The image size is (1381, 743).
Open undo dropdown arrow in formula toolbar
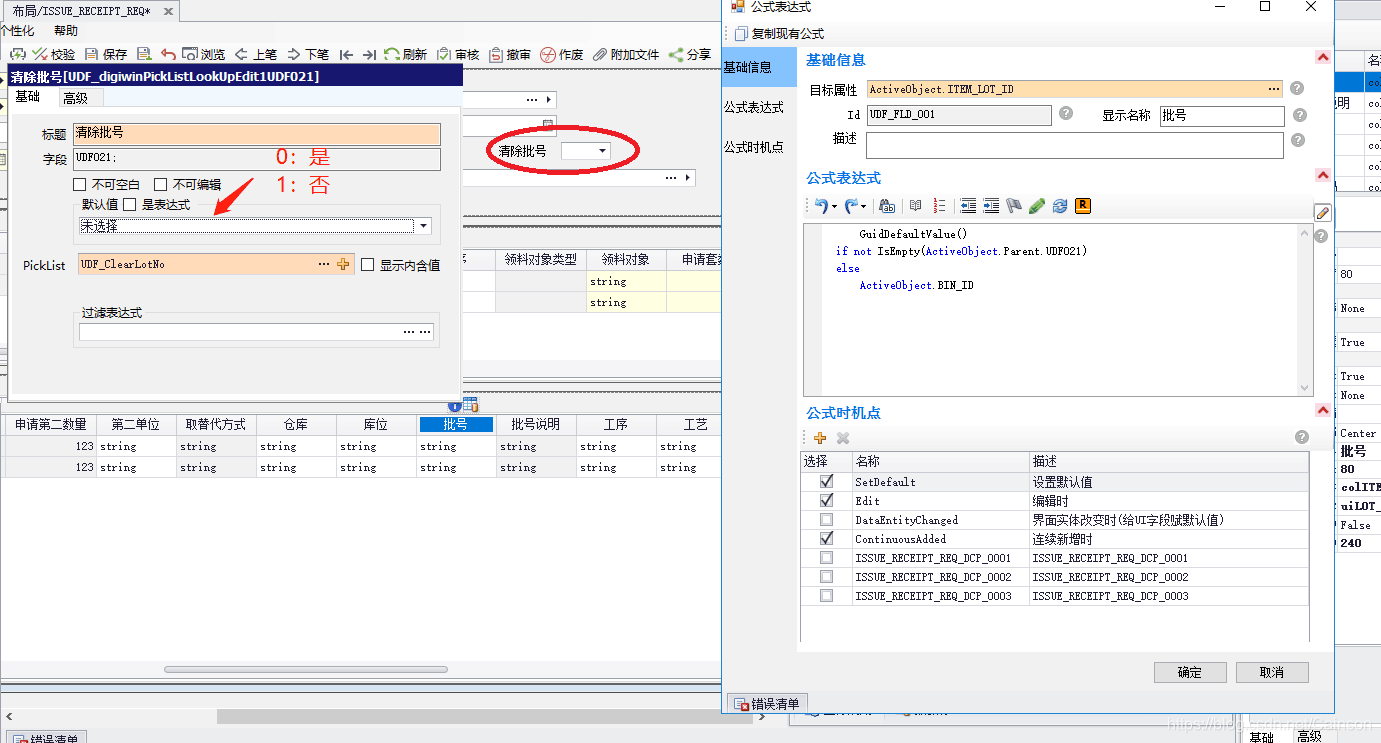(834, 207)
